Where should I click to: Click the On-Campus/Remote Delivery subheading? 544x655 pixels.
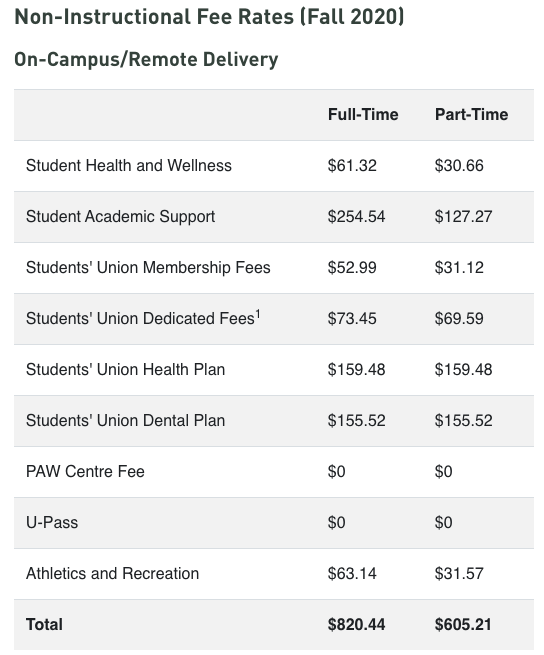coord(146,59)
